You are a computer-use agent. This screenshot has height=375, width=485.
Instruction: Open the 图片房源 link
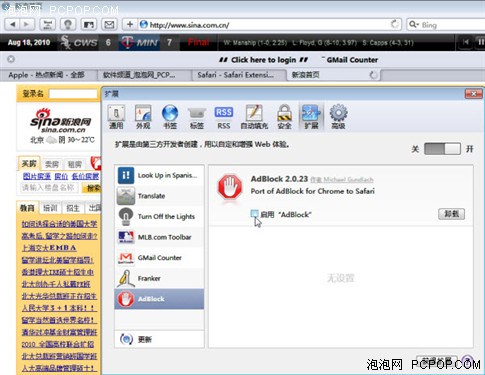click(x=37, y=176)
